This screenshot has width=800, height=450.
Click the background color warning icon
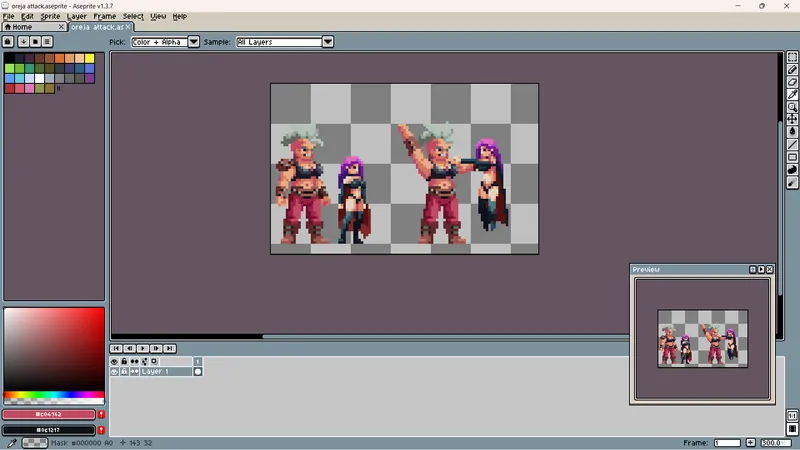(101, 430)
